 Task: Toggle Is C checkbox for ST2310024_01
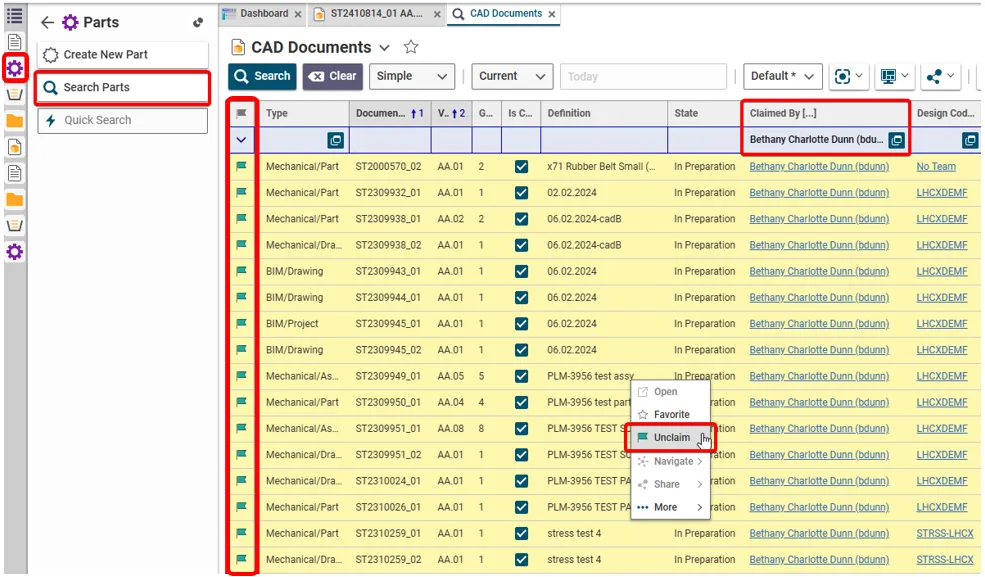point(521,481)
